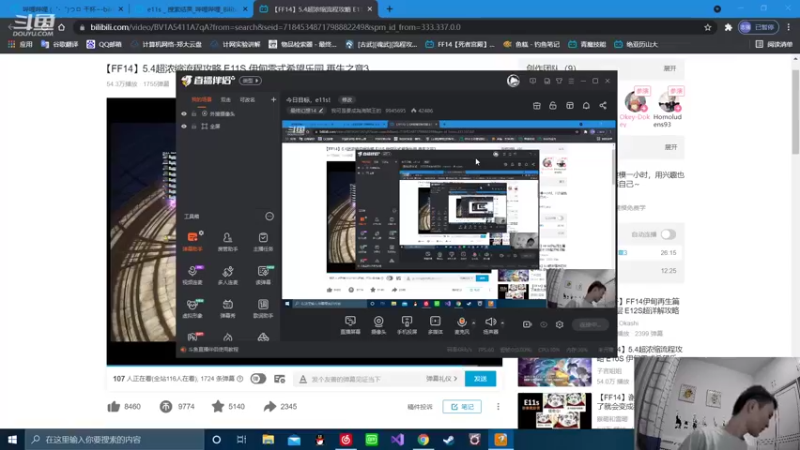Open the Chrome three-dot menu
Viewport: 800px width, 450px height.
(789, 28)
